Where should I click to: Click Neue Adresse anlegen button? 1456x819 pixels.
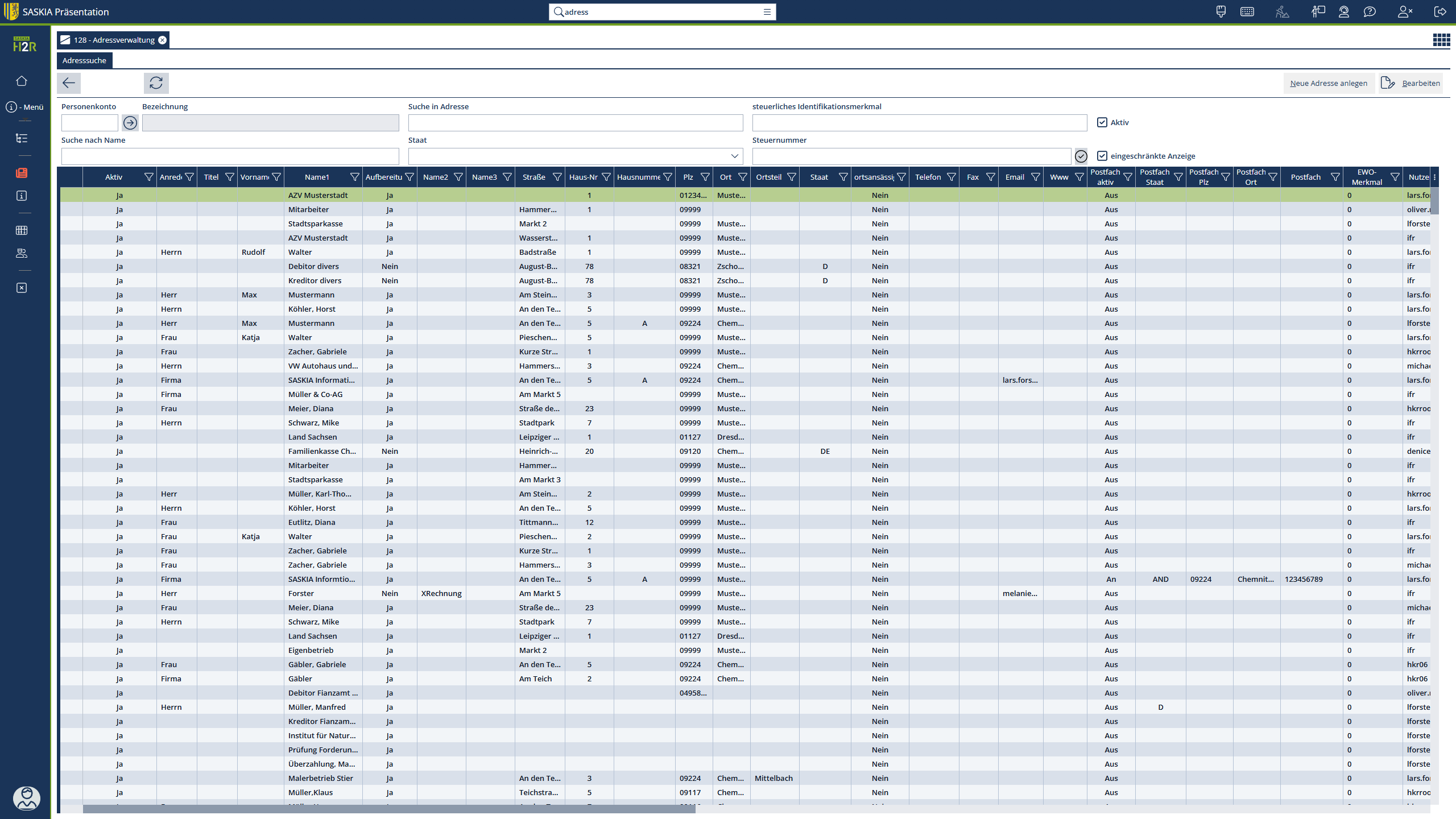tap(1328, 83)
